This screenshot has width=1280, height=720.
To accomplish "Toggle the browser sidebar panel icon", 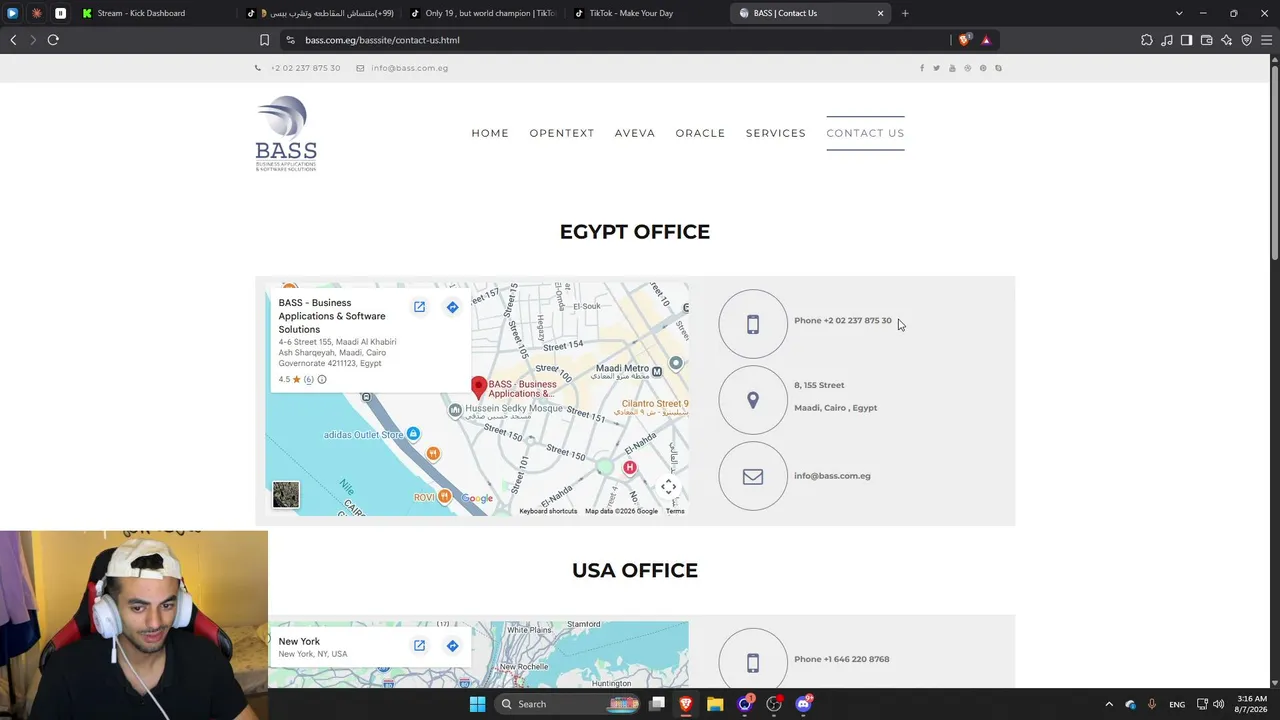I will point(1186,40).
